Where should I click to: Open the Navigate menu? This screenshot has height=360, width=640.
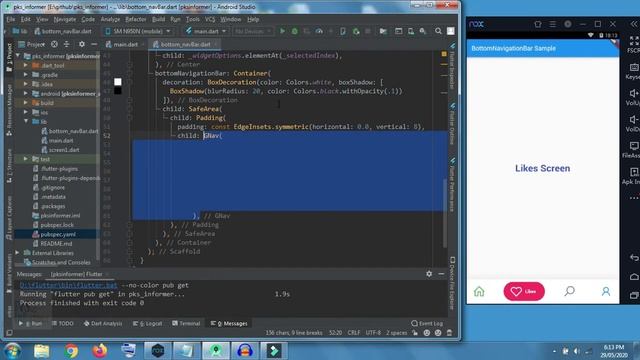point(65,19)
